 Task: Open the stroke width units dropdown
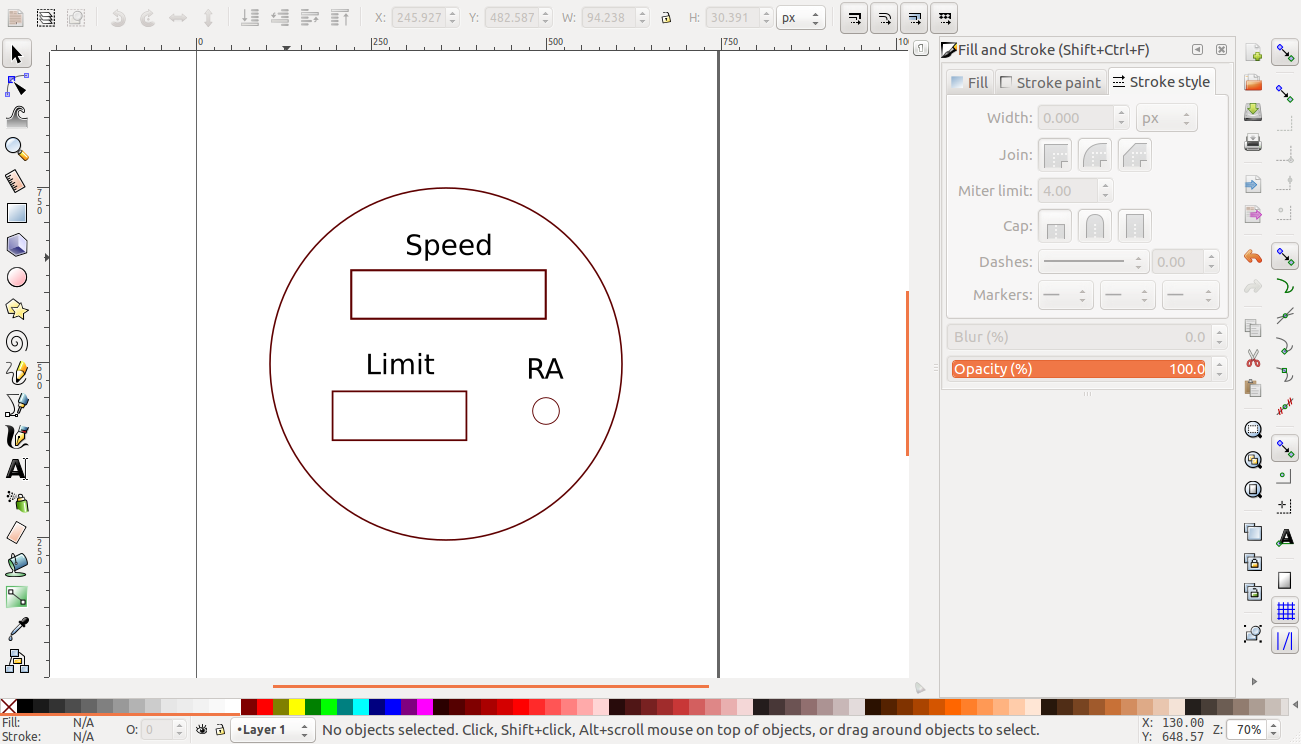pos(1166,117)
